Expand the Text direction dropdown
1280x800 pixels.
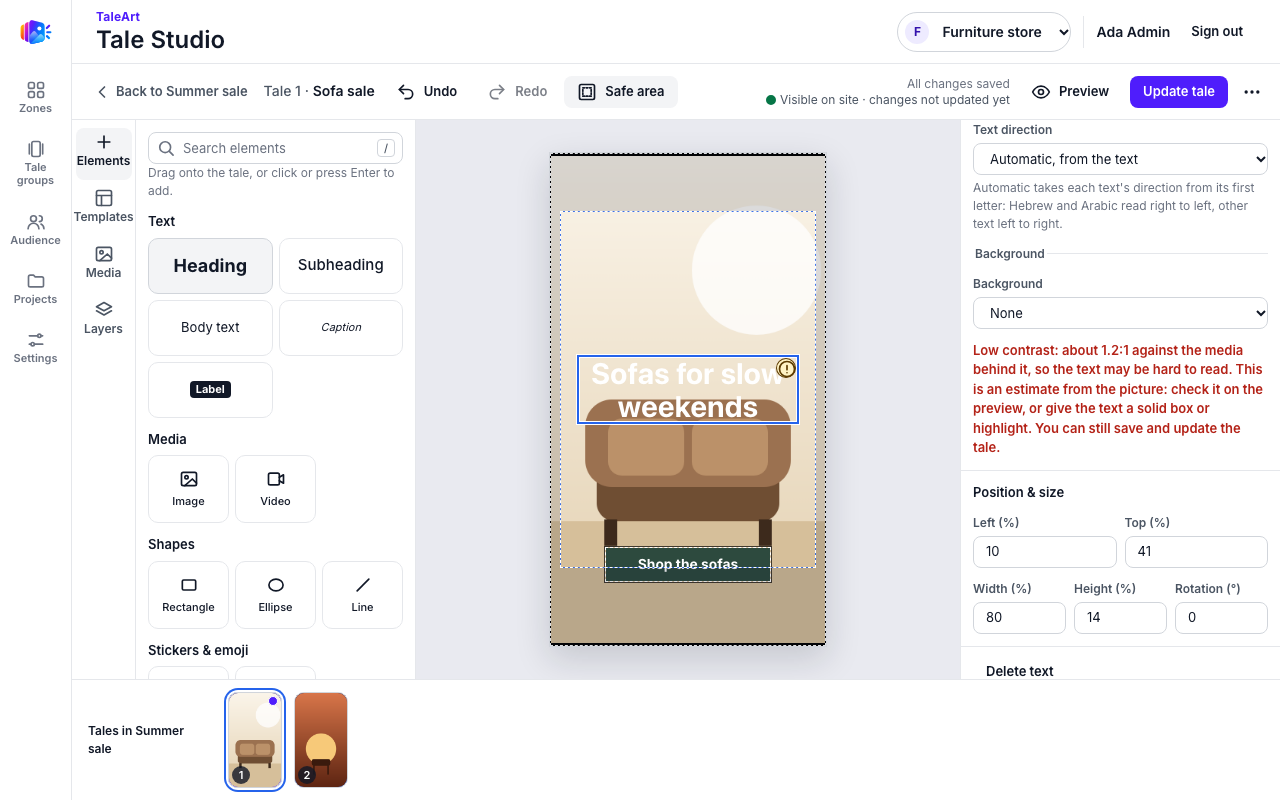[1120, 159]
